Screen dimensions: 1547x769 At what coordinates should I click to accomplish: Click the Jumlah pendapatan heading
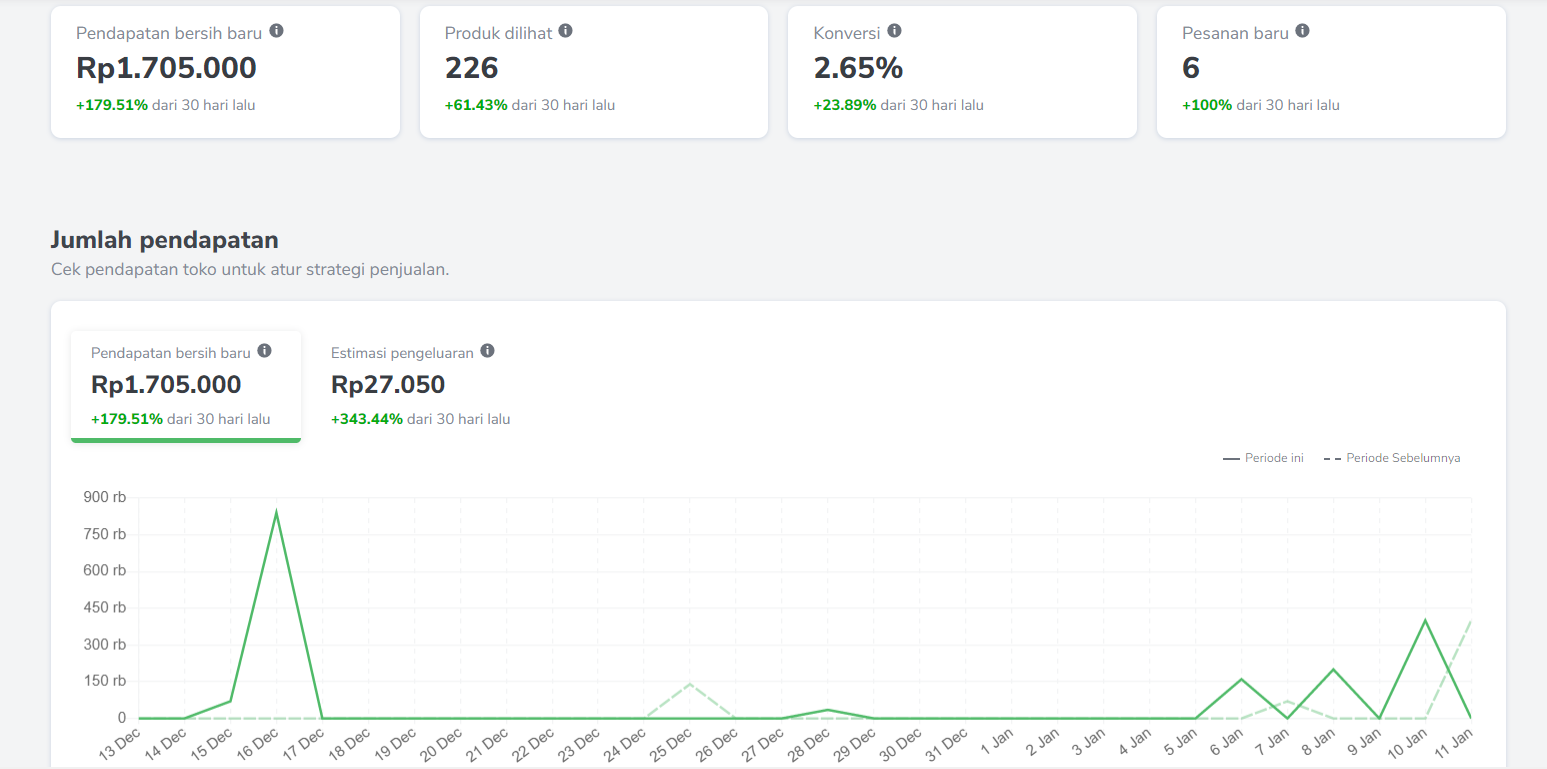pos(164,240)
